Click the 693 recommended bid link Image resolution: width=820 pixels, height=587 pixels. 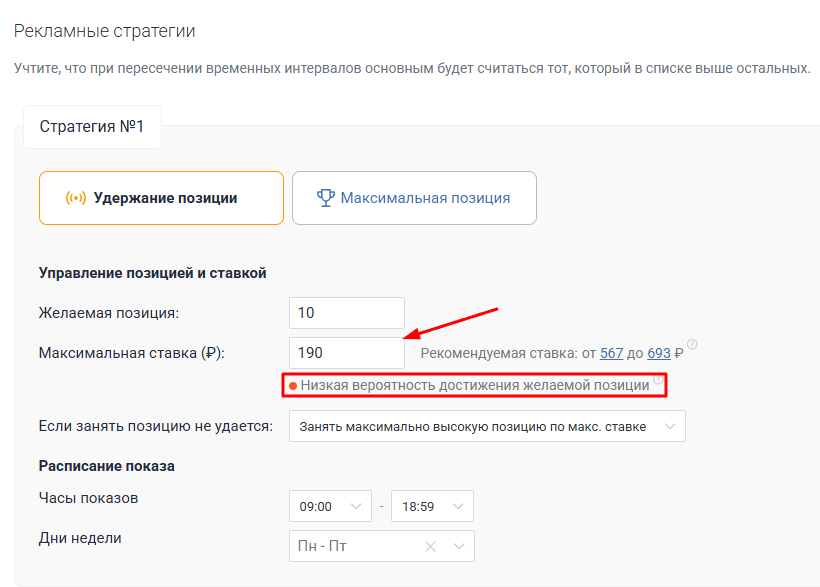659,353
